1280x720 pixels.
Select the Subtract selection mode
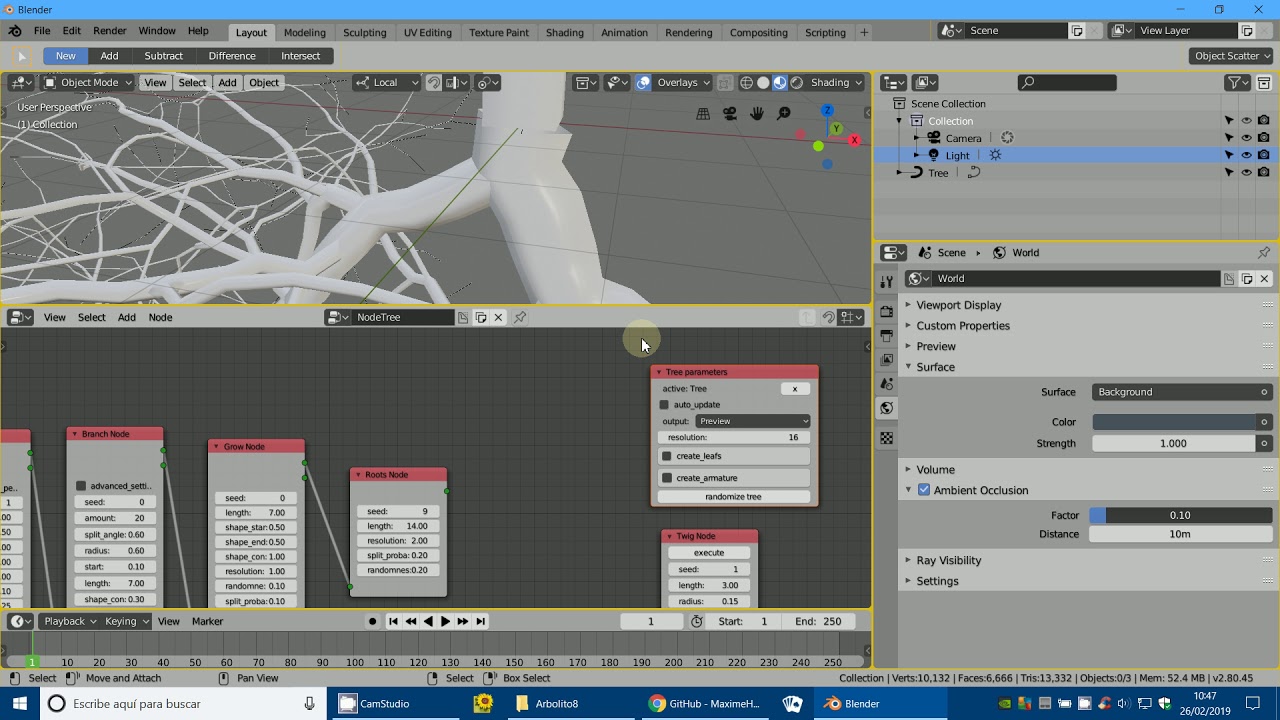click(163, 56)
